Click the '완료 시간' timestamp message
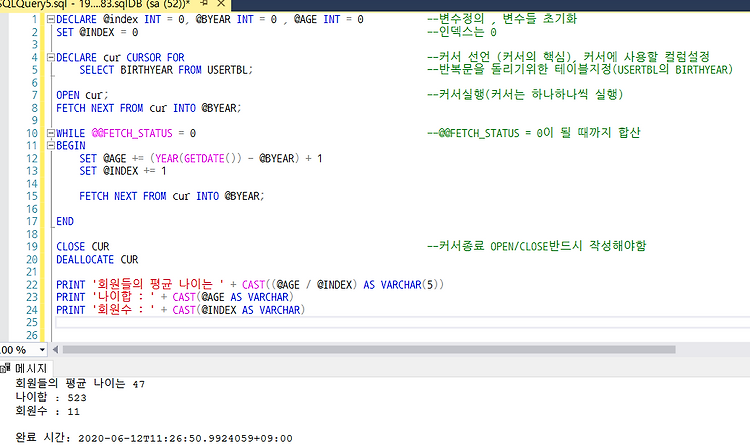Viewport: 750px width, 448px height. point(154,438)
